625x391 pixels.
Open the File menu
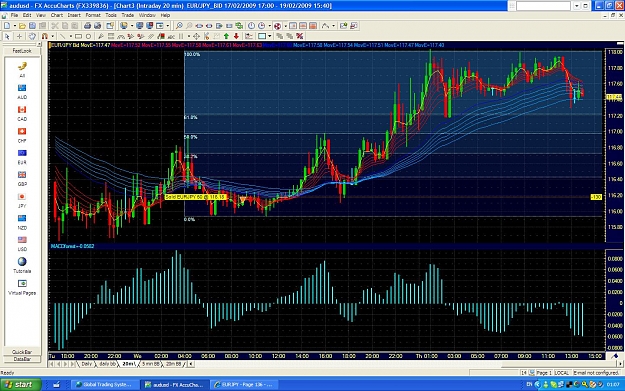click(14, 15)
